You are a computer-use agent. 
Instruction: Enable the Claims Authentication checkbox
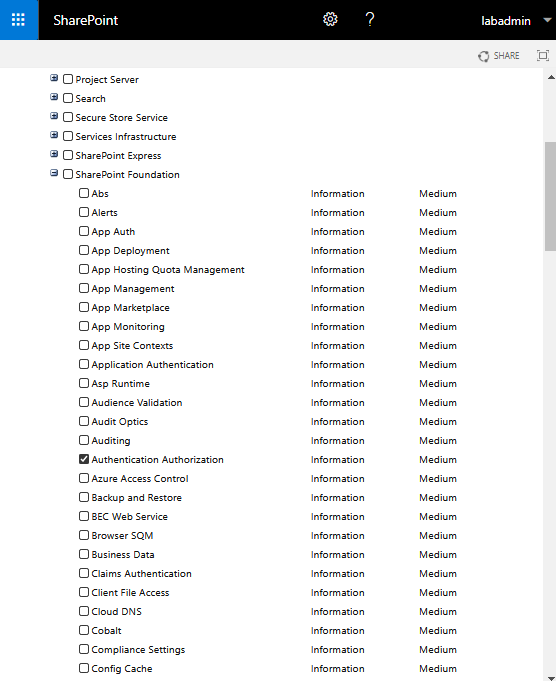(x=84, y=573)
